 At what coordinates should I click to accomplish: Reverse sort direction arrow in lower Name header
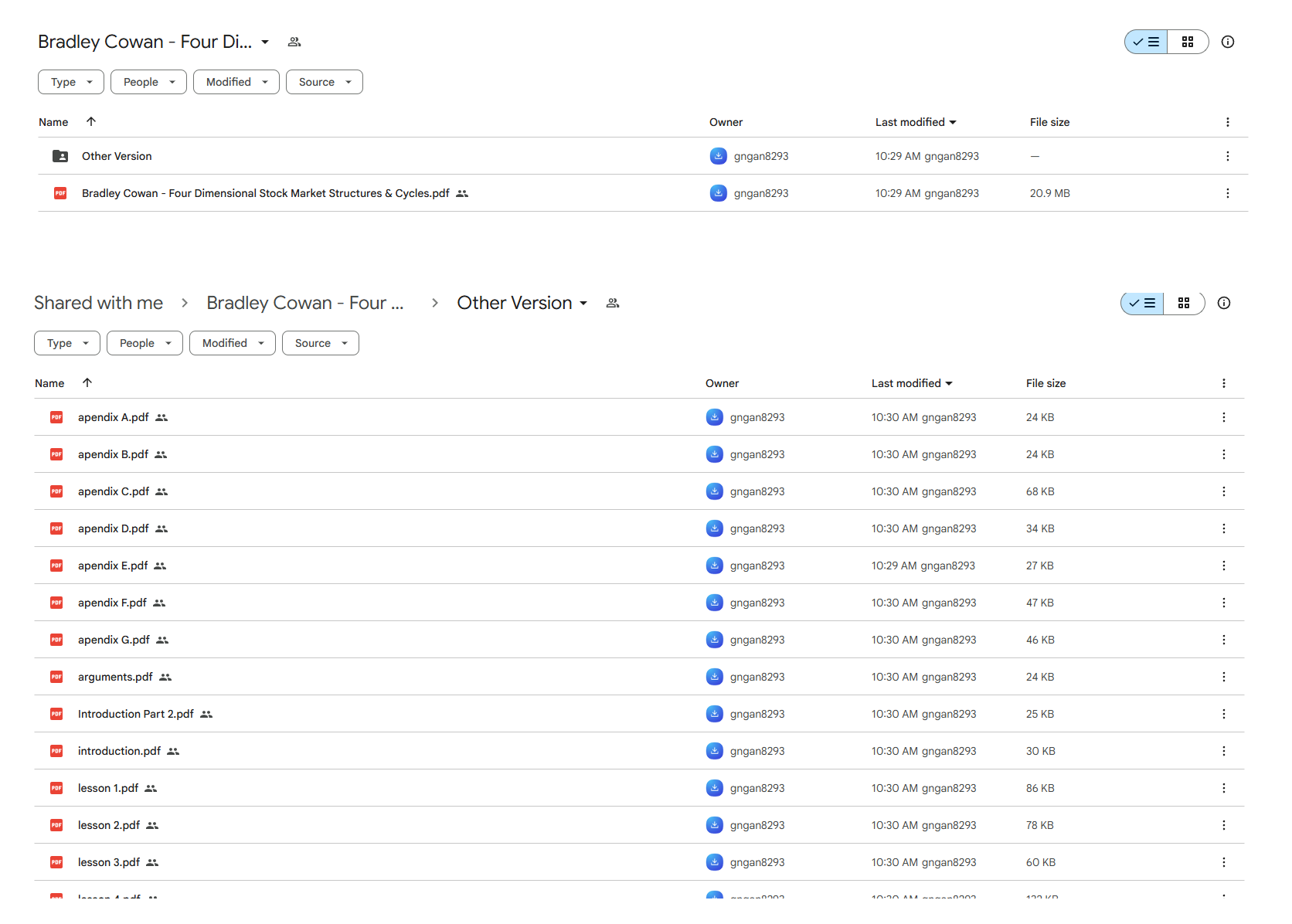pyautogui.click(x=87, y=382)
